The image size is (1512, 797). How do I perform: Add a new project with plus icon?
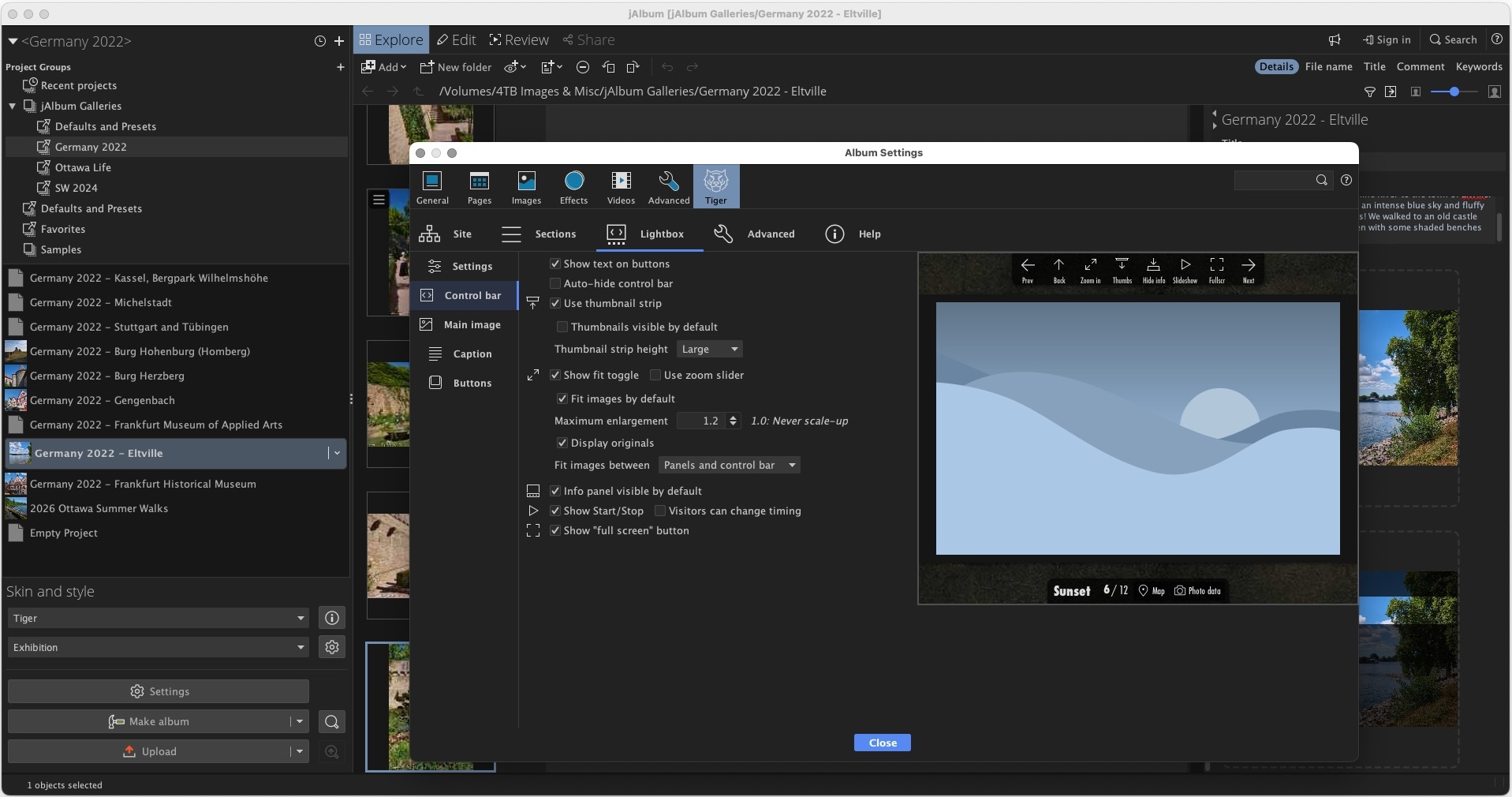pos(339,41)
